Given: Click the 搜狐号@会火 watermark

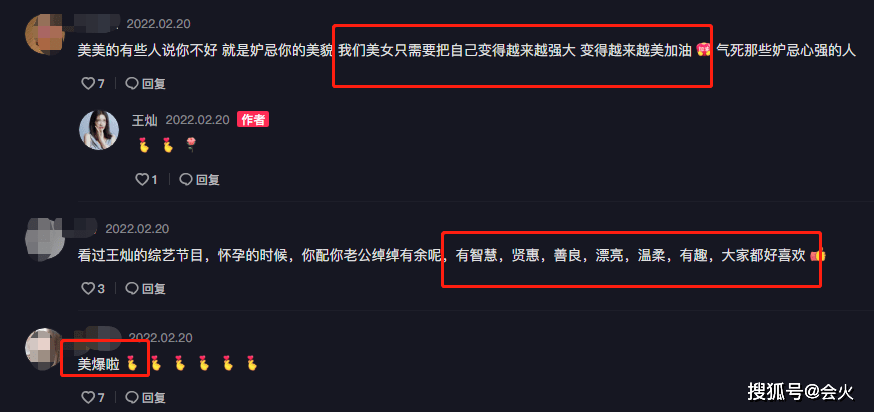Looking at the screenshot, I should coord(800,391).
